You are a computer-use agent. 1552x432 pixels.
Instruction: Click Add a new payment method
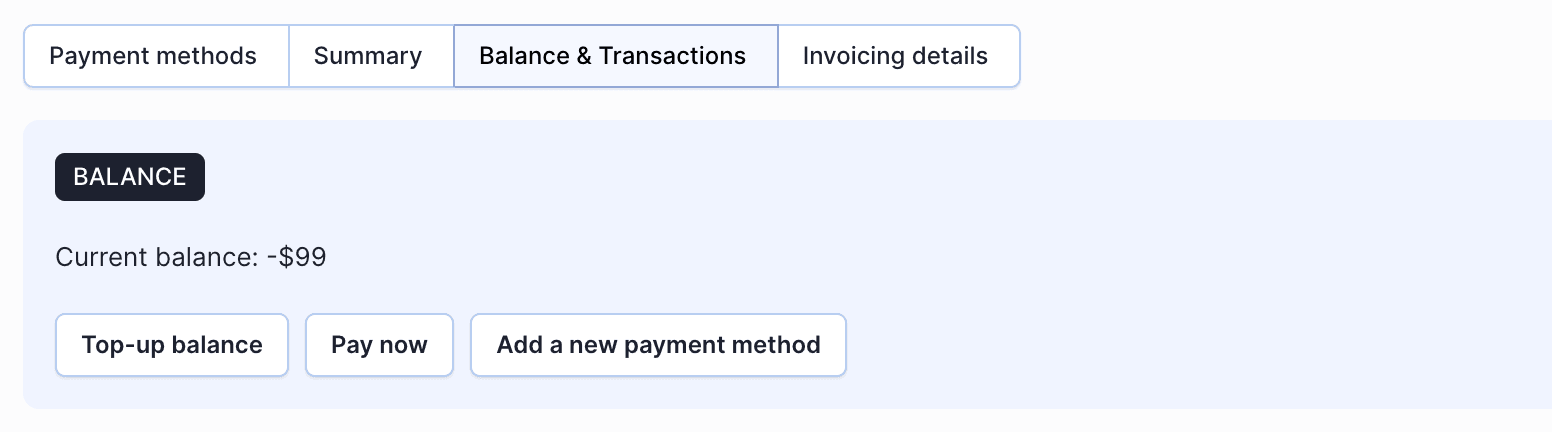pos(658,346)
